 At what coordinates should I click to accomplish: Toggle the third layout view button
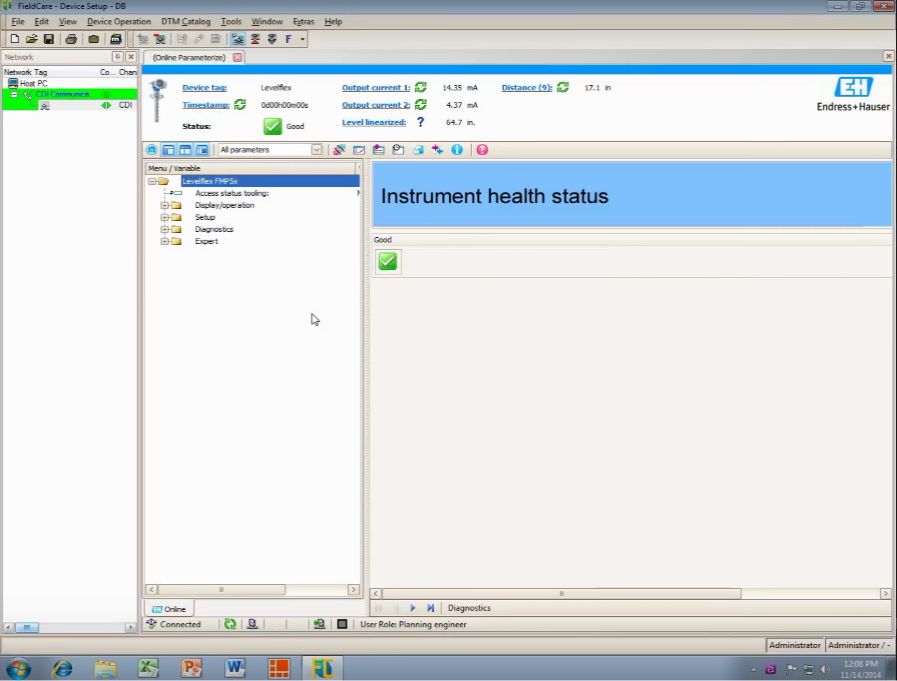click(202, 150)
